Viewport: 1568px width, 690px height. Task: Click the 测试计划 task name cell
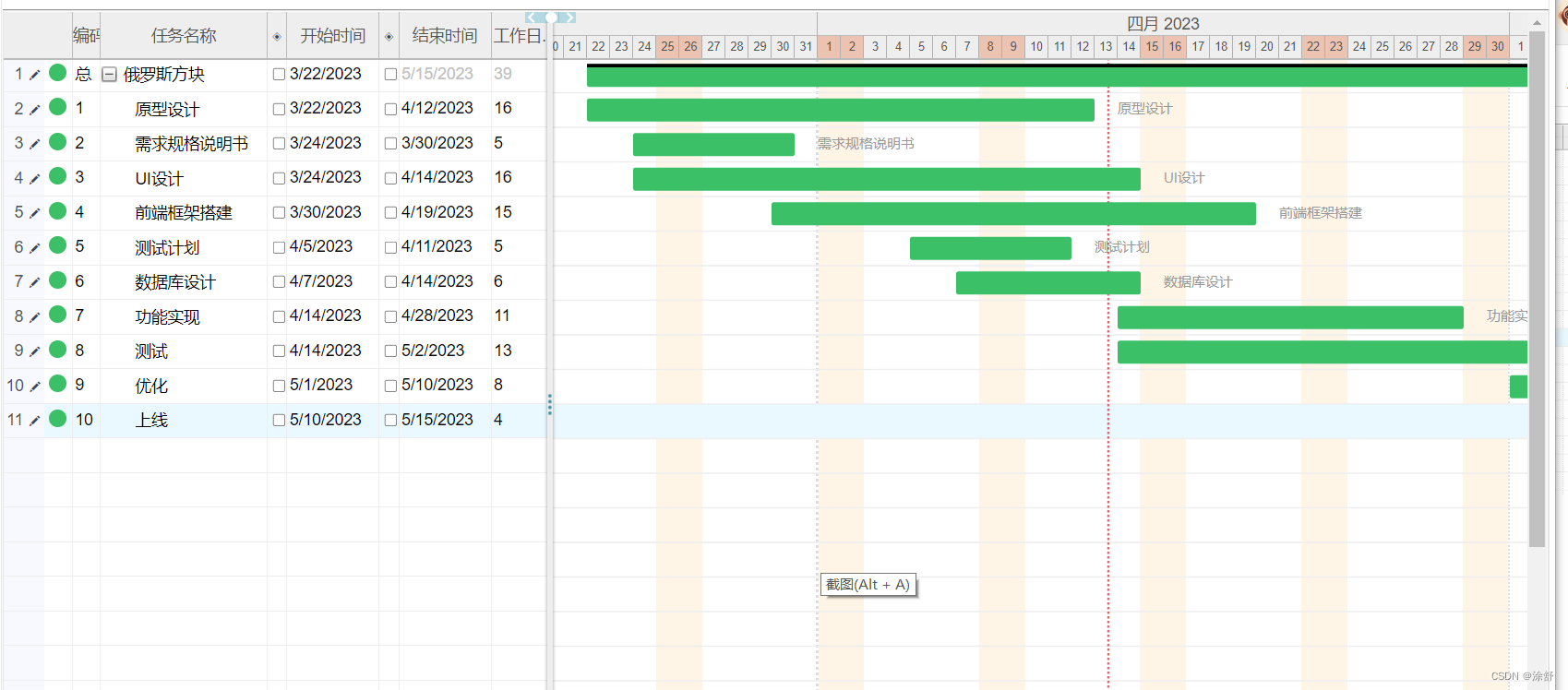(184, 247)
